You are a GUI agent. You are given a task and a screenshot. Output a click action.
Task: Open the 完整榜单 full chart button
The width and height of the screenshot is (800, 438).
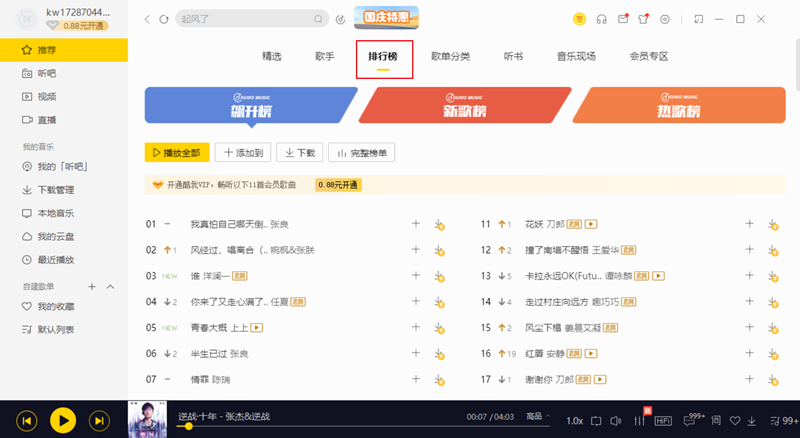pyautogui.click(x=362, y=153)
